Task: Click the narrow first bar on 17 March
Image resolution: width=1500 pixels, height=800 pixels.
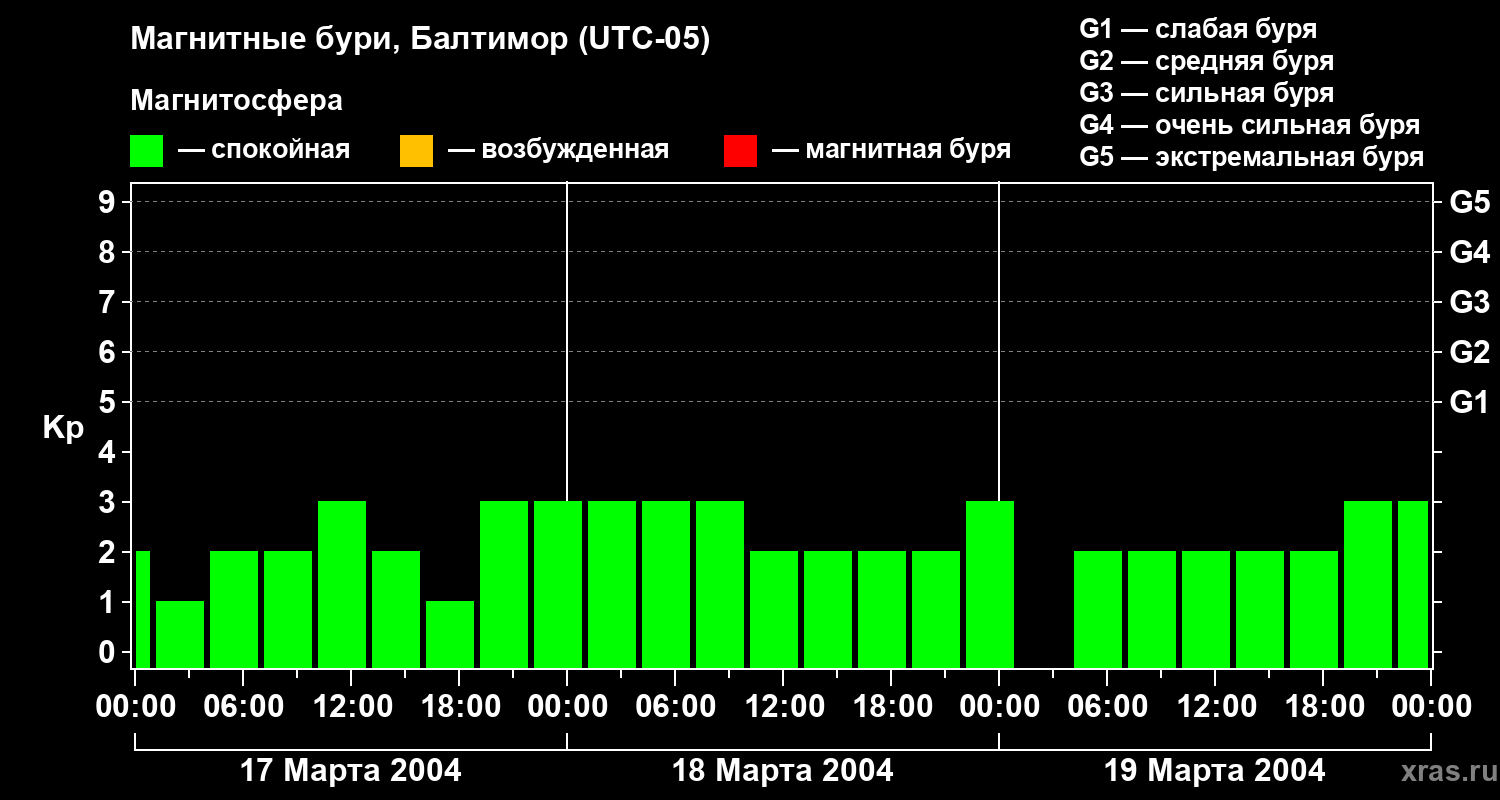Action: coord(142,608)
